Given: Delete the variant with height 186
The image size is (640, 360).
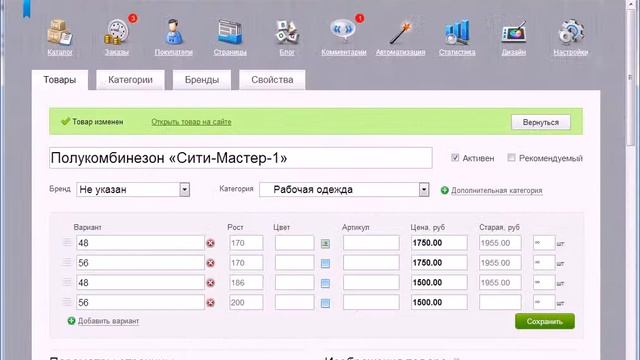Looking at the screenshot, I should point(211,283).
